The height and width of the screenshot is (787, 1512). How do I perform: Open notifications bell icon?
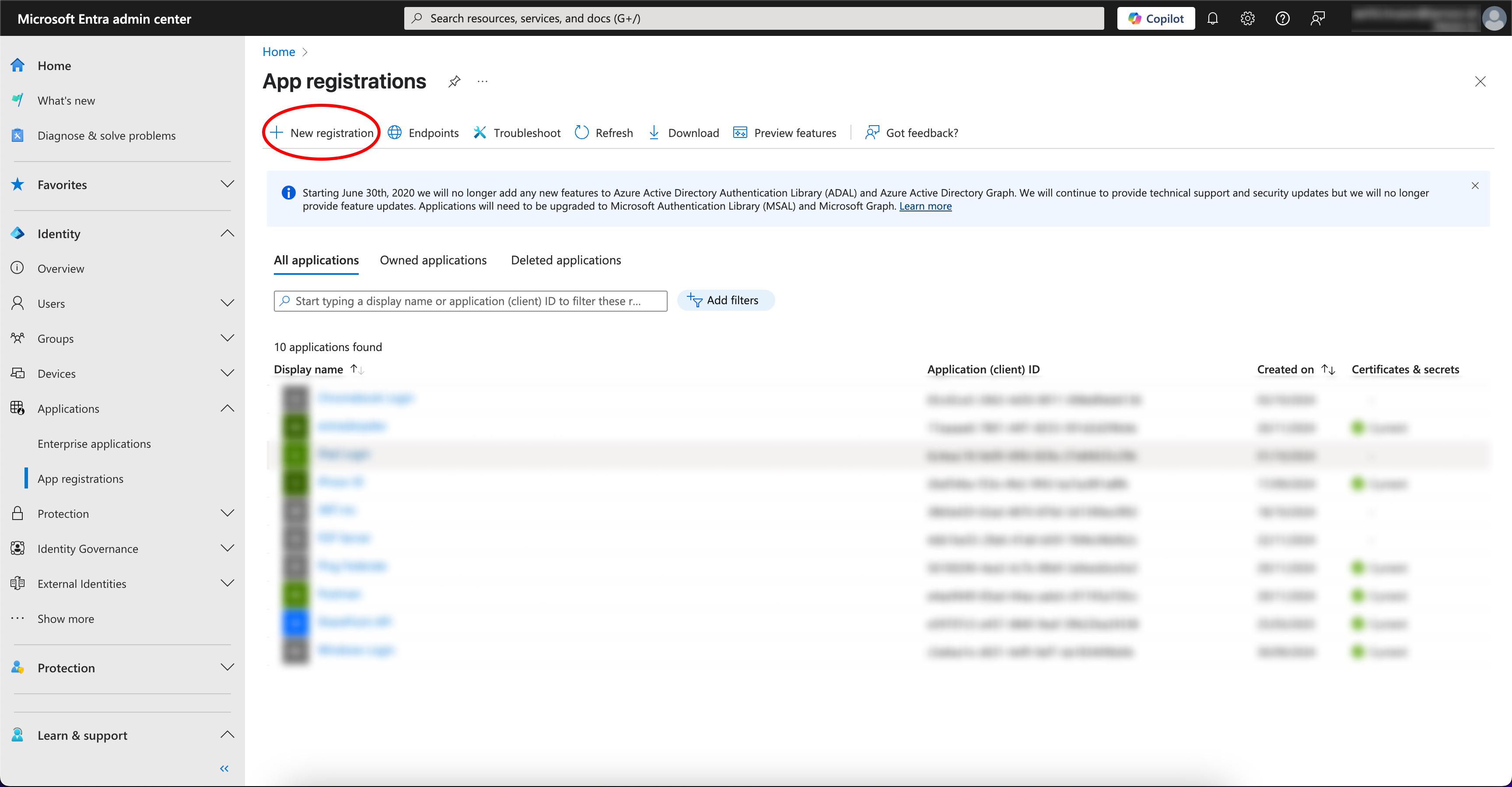[x=1213, y=18]
